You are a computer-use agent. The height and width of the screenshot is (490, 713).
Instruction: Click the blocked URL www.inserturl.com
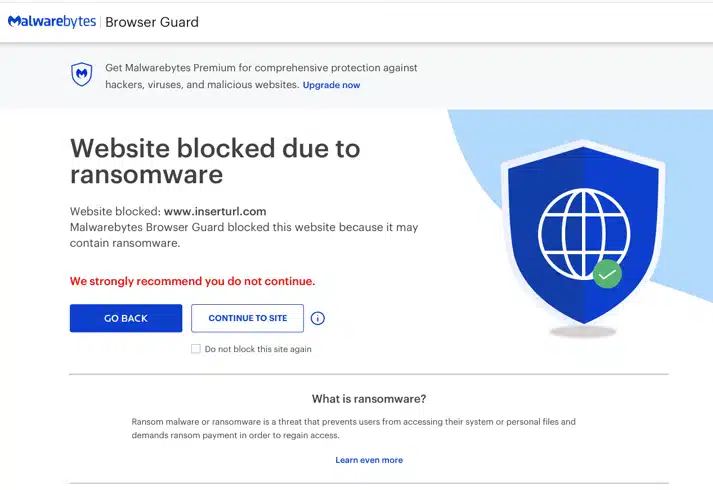[215, 211]
